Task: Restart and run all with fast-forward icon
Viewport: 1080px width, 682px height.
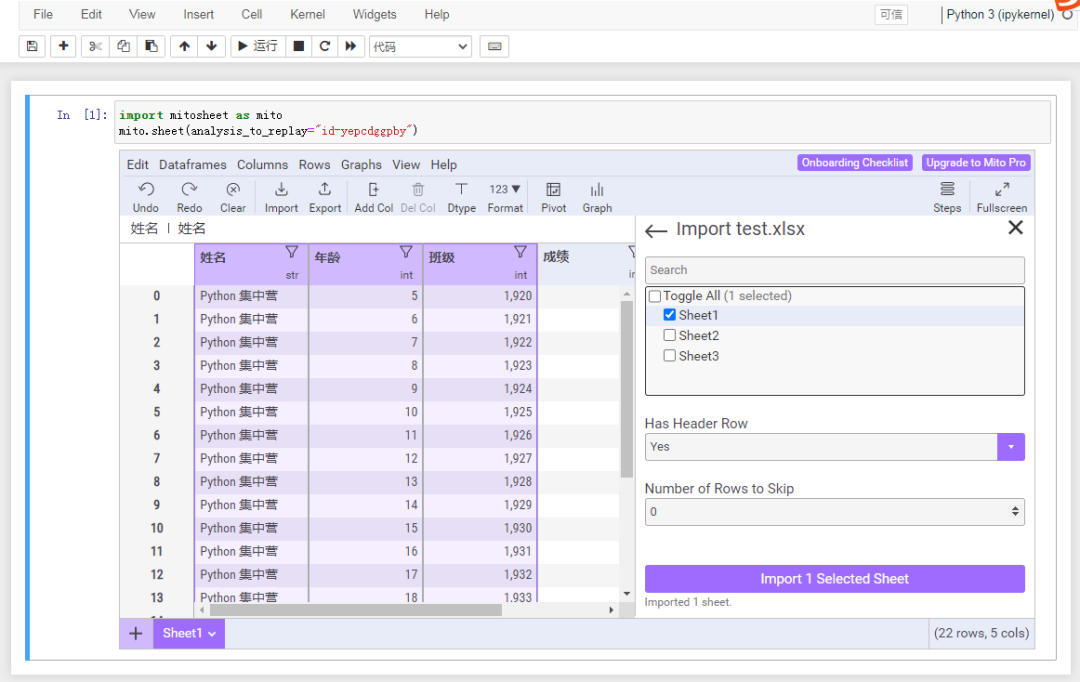Action: 351,46
